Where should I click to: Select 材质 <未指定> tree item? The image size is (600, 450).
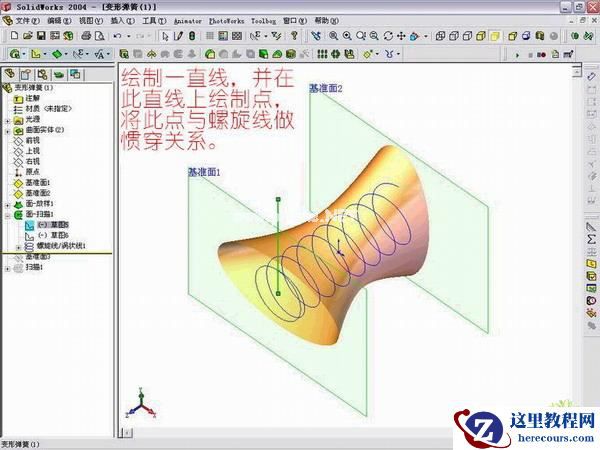coord(49,109)
